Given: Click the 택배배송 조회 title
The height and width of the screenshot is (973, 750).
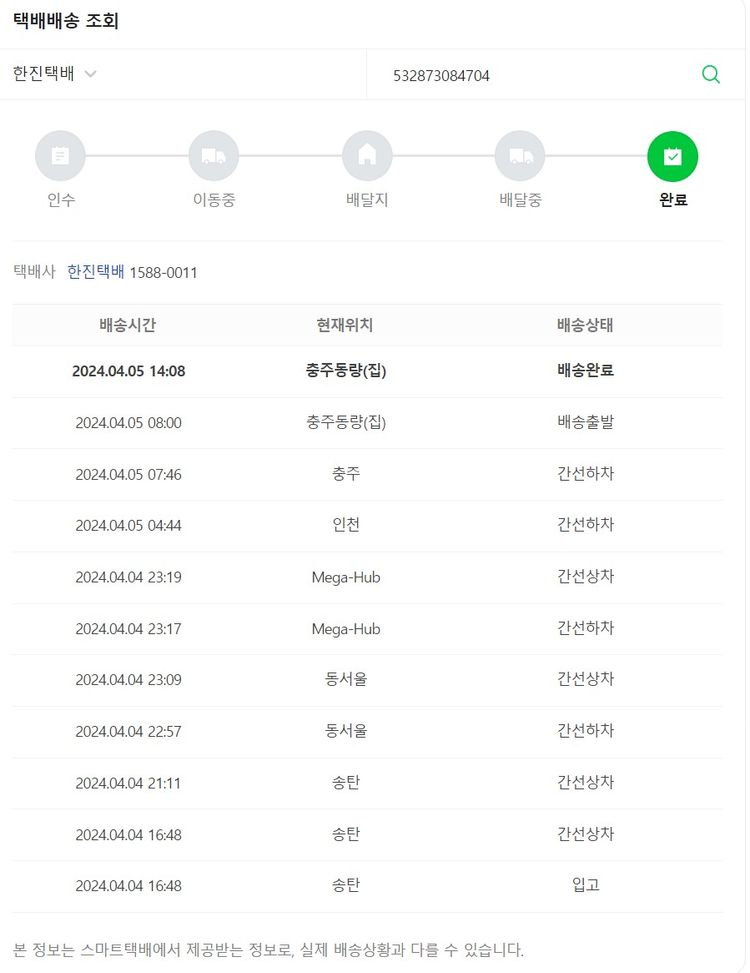Looking at the screenshot, I should click(x=66, y=21).
